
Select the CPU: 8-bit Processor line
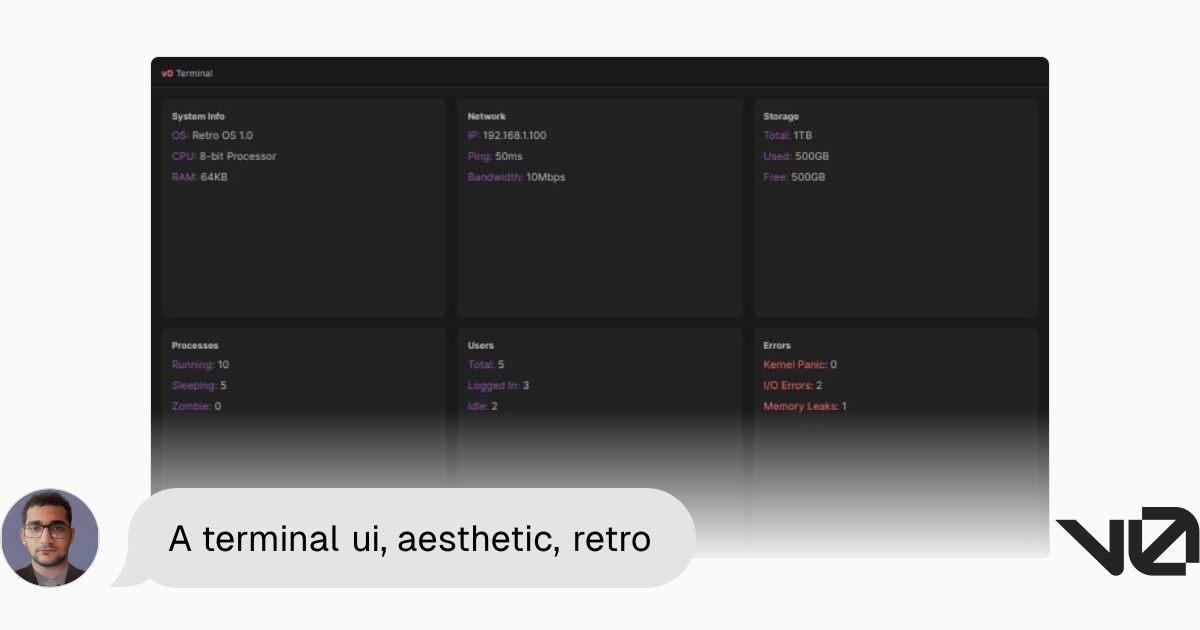[224, 156]
